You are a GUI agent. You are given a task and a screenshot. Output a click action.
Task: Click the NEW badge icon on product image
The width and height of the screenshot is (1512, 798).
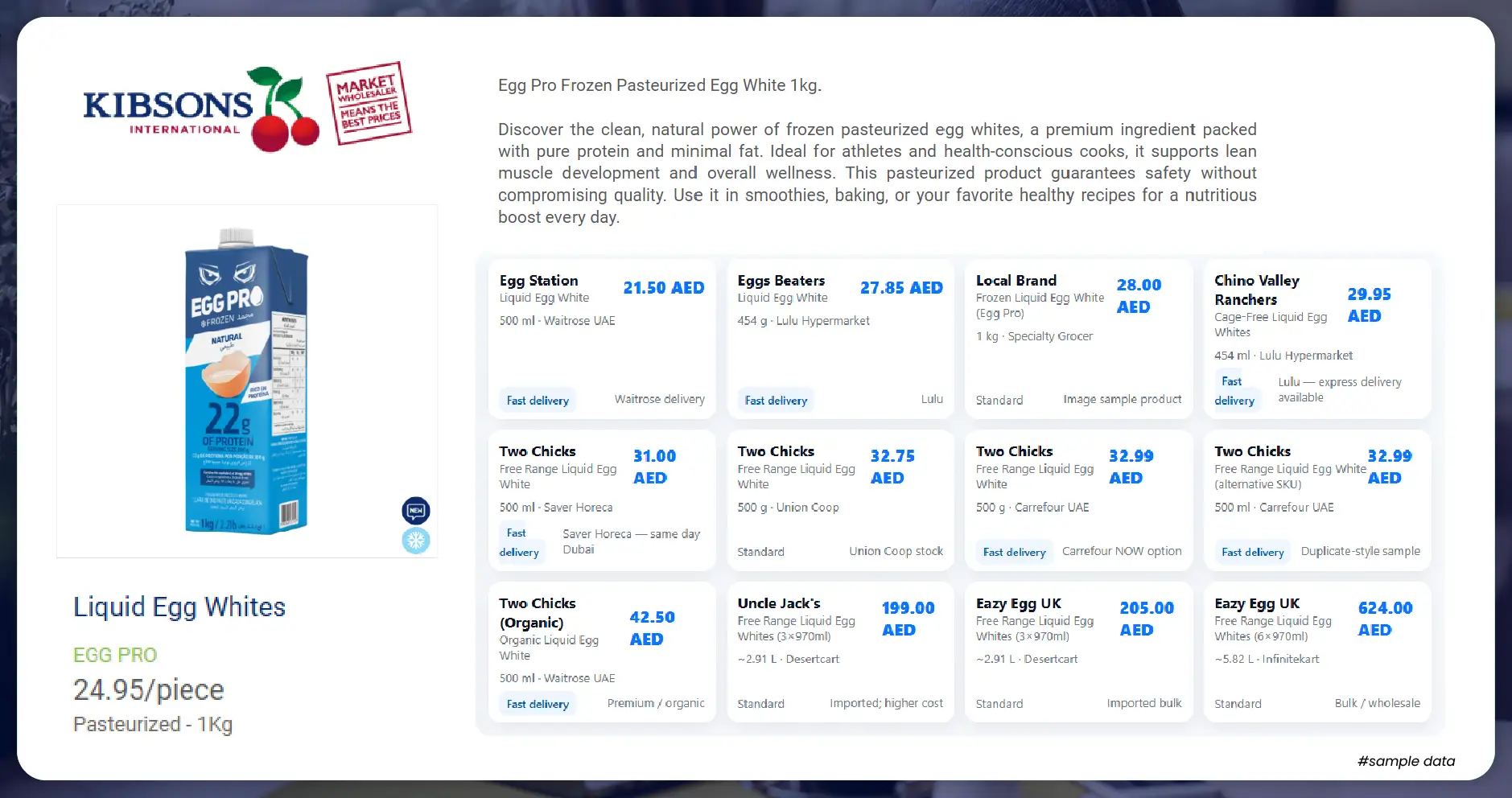click(416, 511)
